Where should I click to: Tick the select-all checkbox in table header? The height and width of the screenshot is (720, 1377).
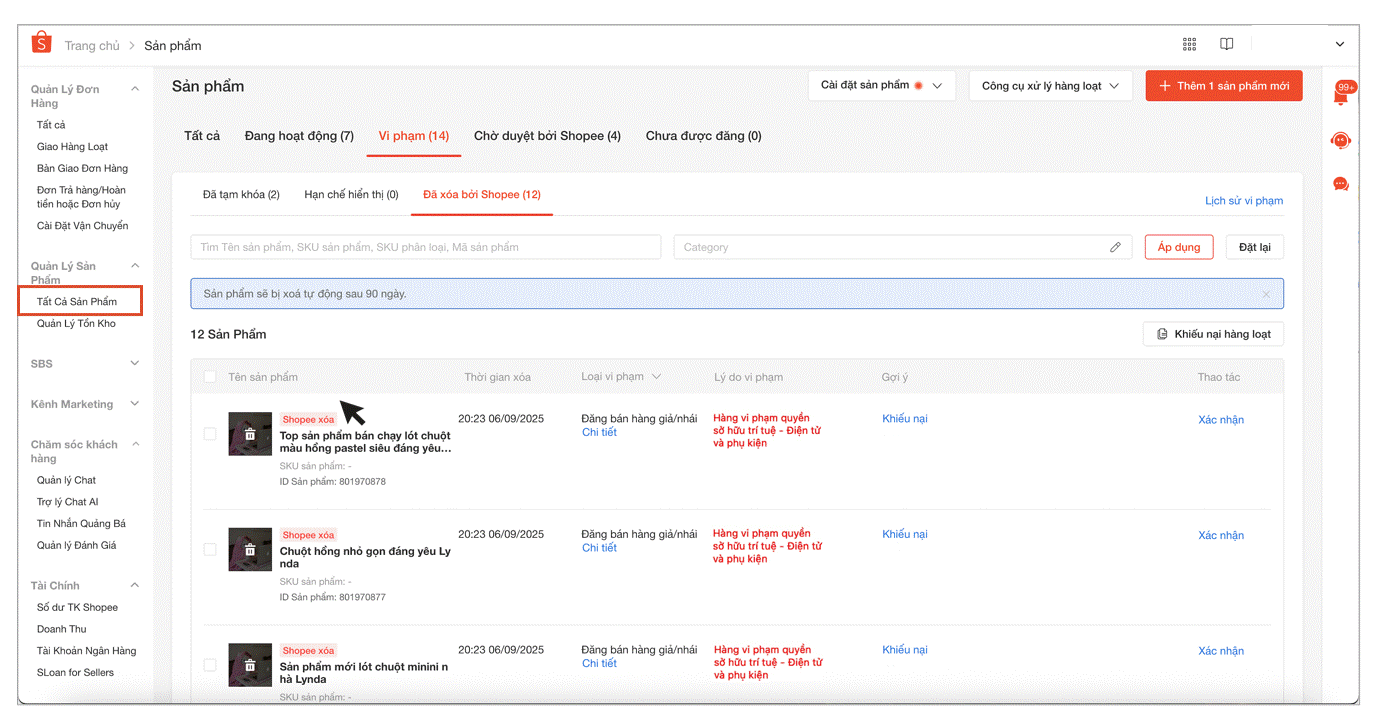pyautogui.click(x=210, y=377)
